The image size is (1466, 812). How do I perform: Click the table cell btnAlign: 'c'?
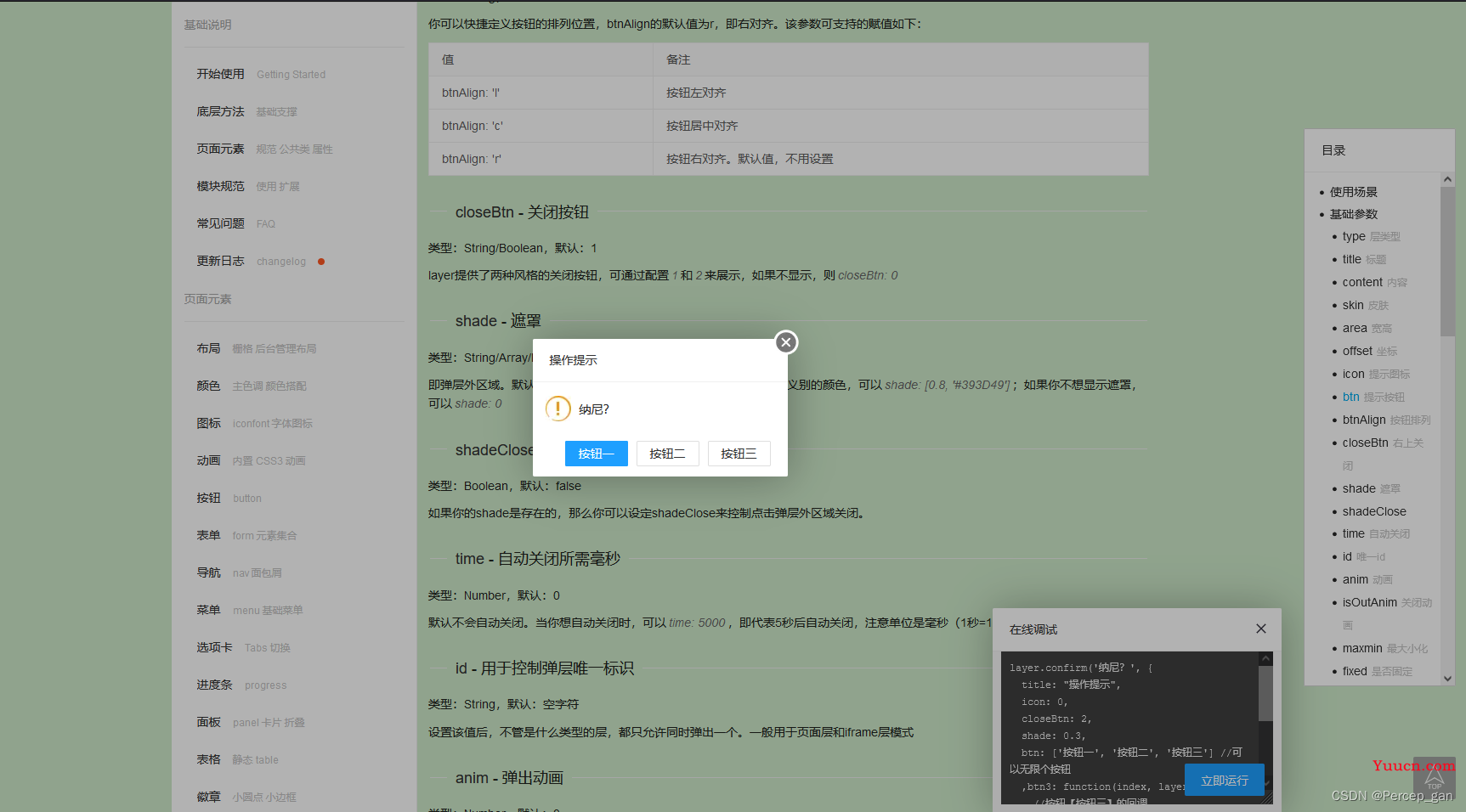pos(541,126)
